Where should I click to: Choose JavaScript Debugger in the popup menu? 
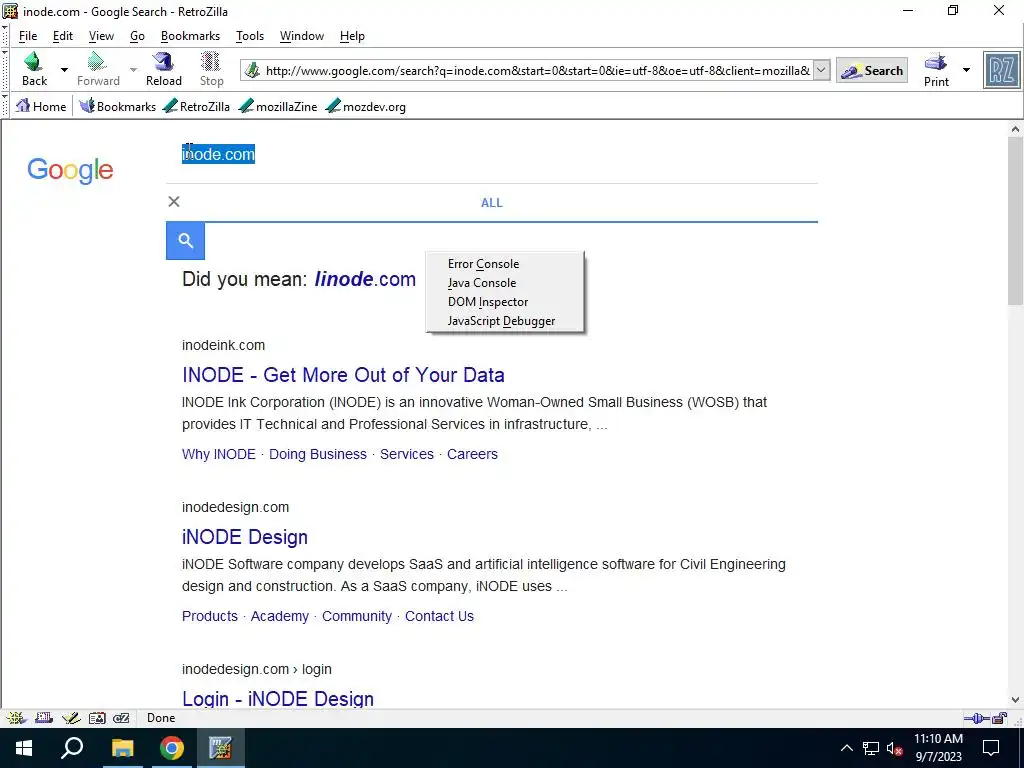click(x=505, y=321)
